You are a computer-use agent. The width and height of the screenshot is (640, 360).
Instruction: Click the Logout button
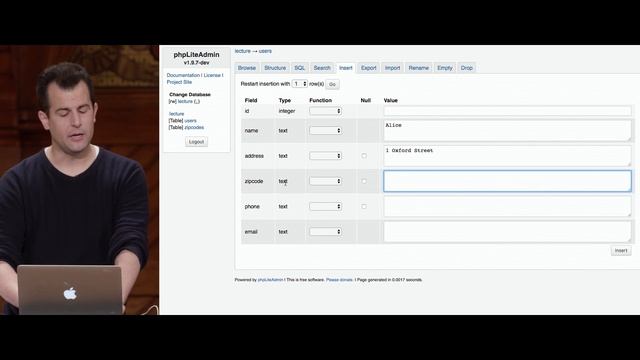tap(196, 142)
